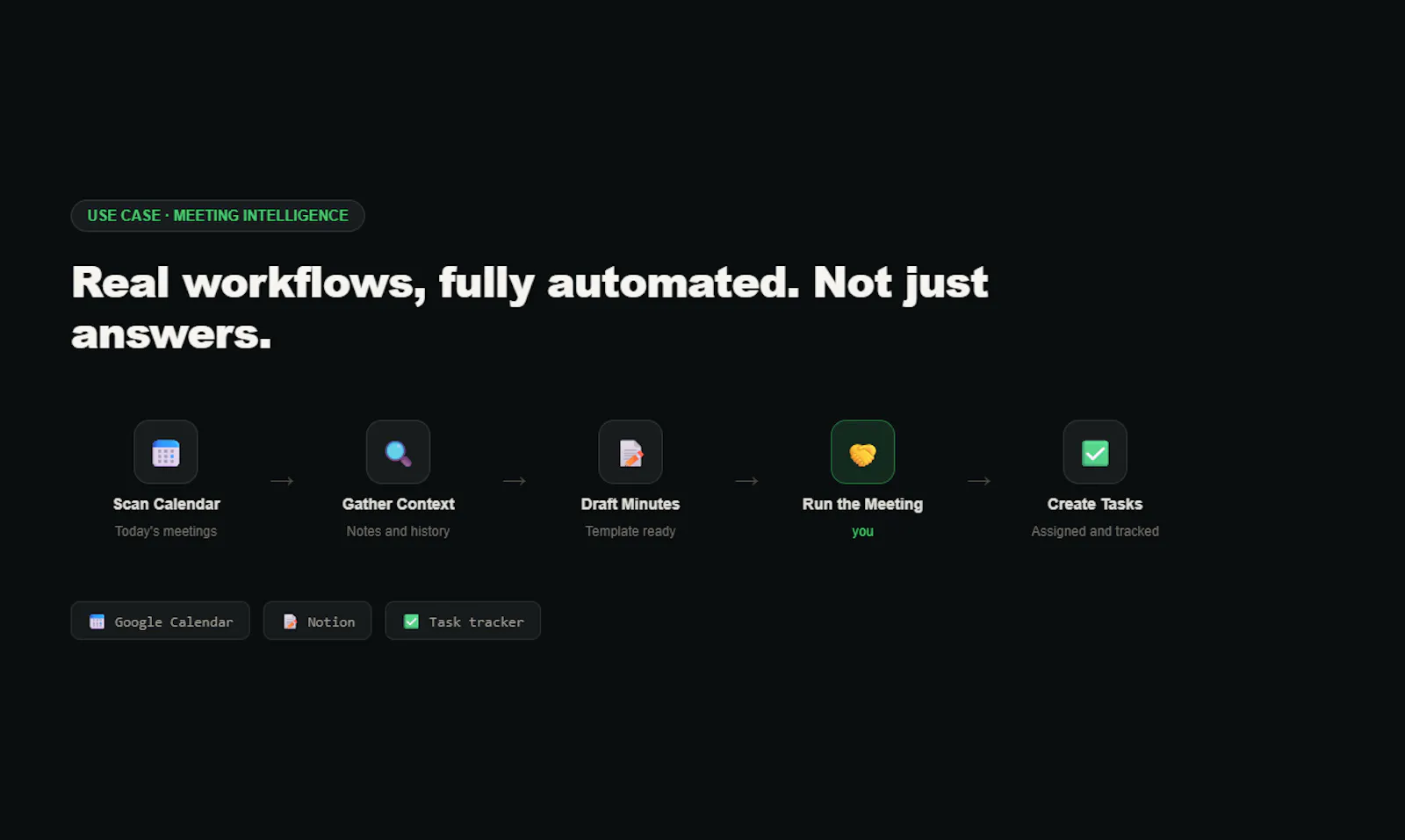Click the 'Assigned and tracked' subtitle
This screenshot has width=1405, height=840.
1095,531
